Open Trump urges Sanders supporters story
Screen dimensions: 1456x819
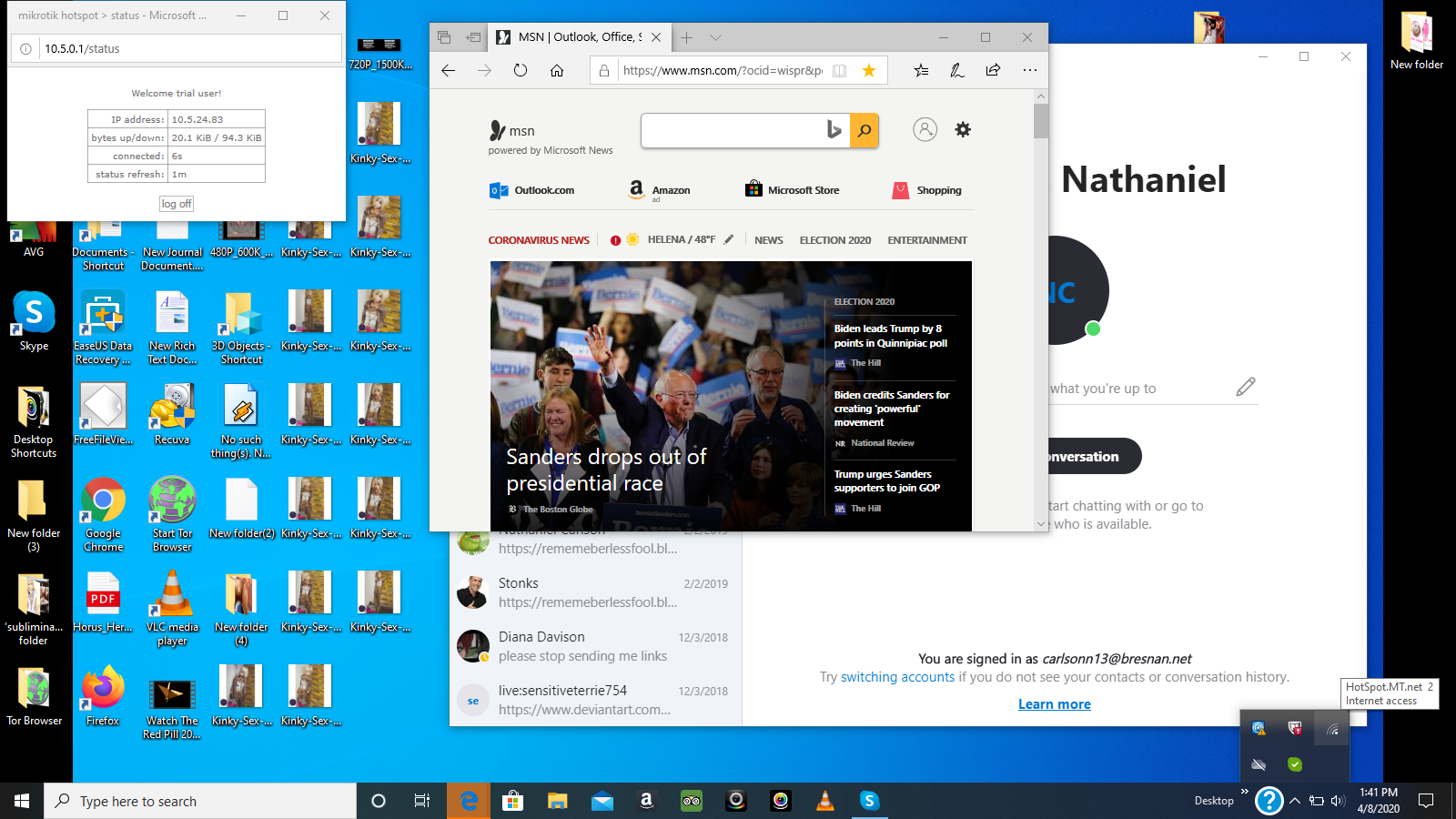(887, 480)
